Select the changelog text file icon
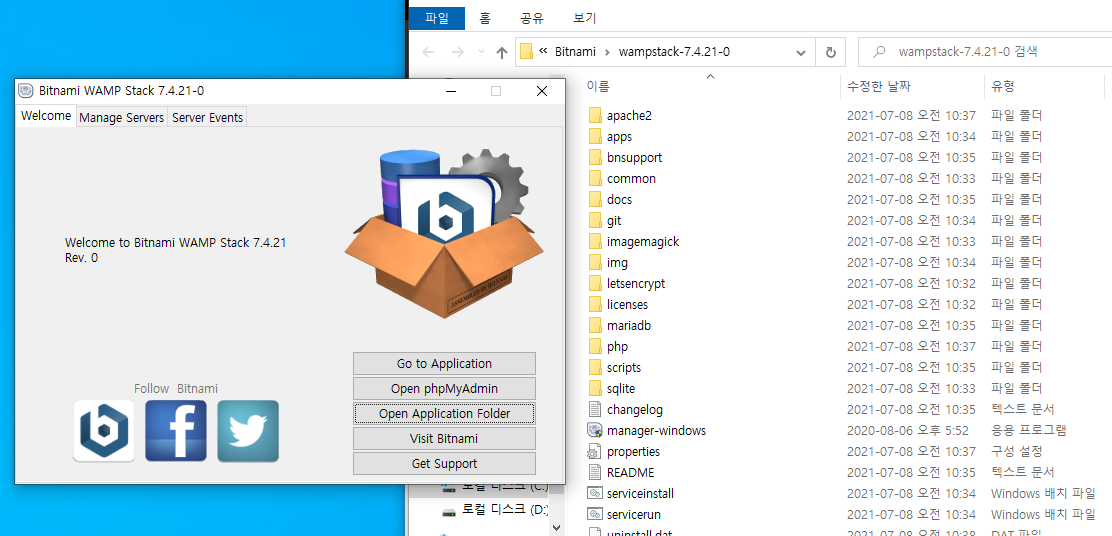The height and width of the screenshot is (536, 1112). point(595,410)
